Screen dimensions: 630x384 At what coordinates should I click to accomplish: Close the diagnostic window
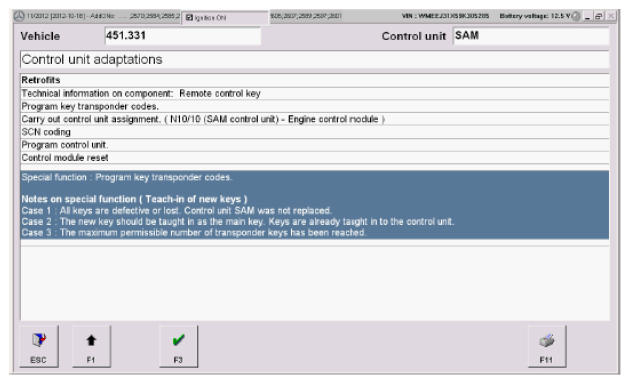[x=611, y=16]
